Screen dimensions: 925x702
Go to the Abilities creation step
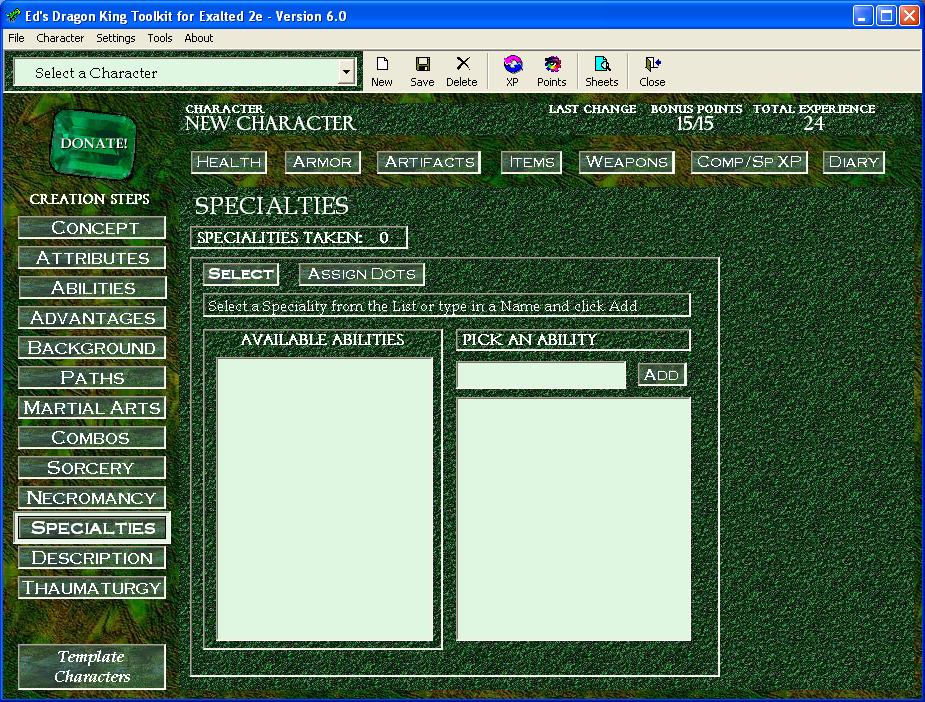click(92, 288)
